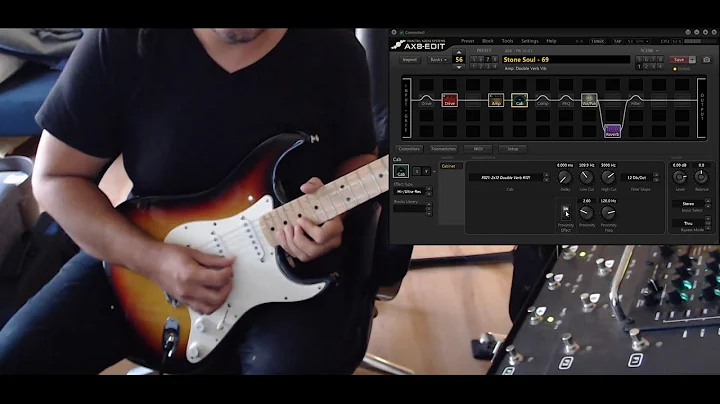
Task: Select scene 8
Action: click(660, 59)
